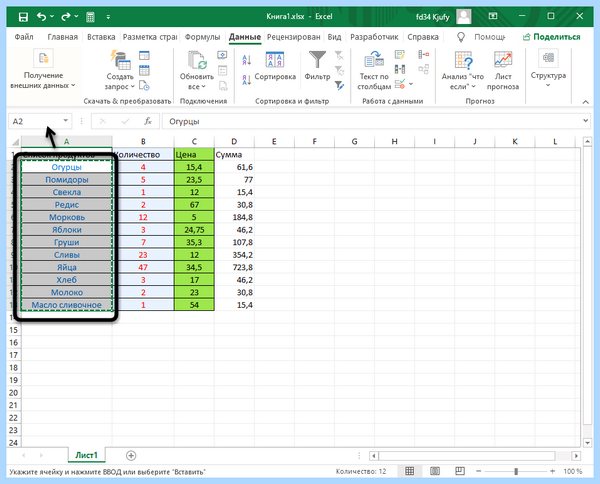Open the Формулы tab

[202, 37]
